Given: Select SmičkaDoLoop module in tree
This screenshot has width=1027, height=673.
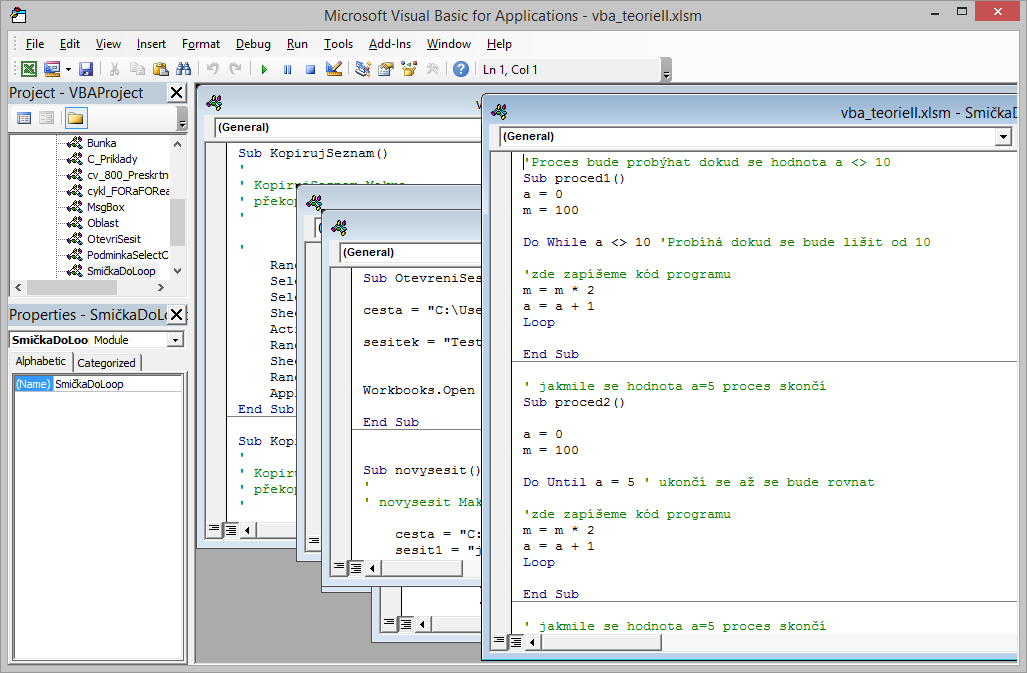Looking at the screenshot, I should (121, 271).
